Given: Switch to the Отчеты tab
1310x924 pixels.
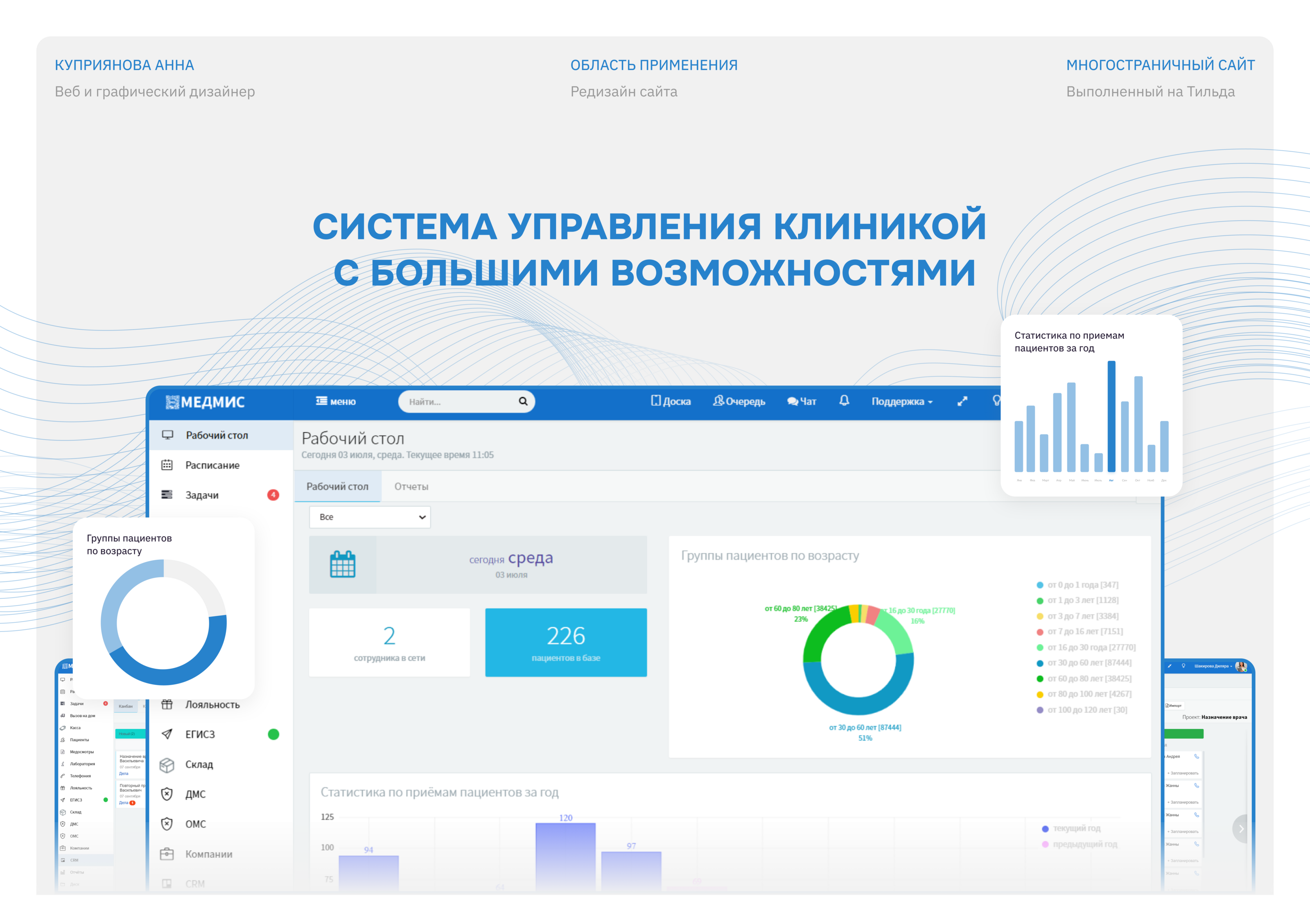Looking at the screenshot, I should 411,487.
